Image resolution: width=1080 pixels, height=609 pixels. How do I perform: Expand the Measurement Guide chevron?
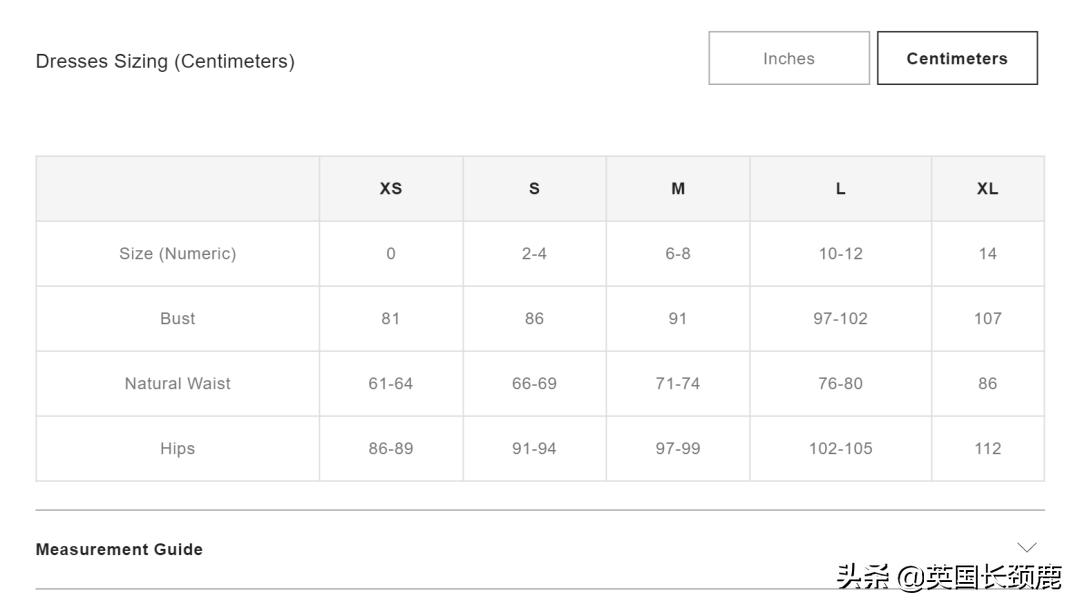click(1026, 547)
